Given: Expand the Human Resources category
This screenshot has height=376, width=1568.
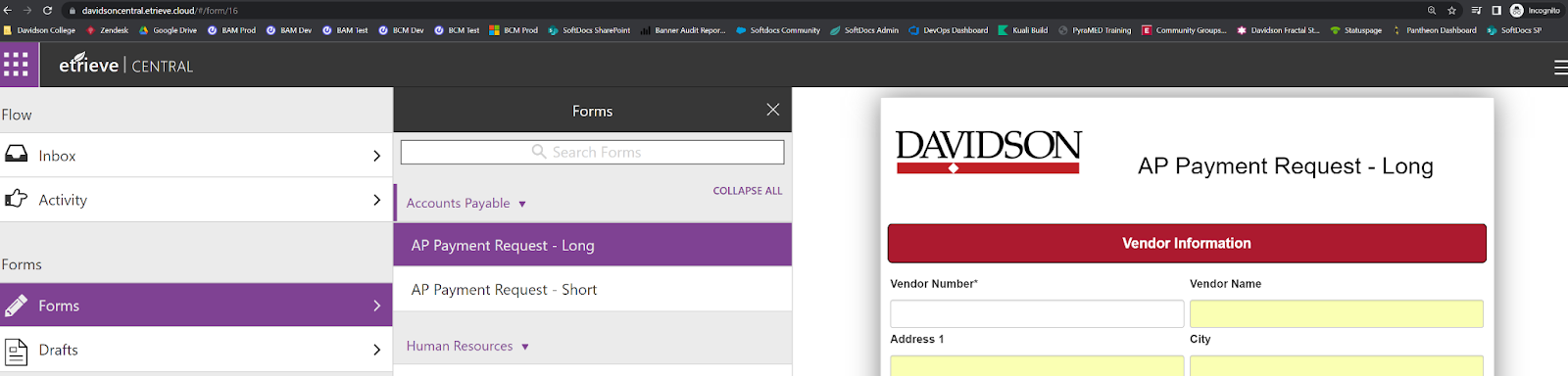Looking at the screenshot, I should click(x=467, y=346).
